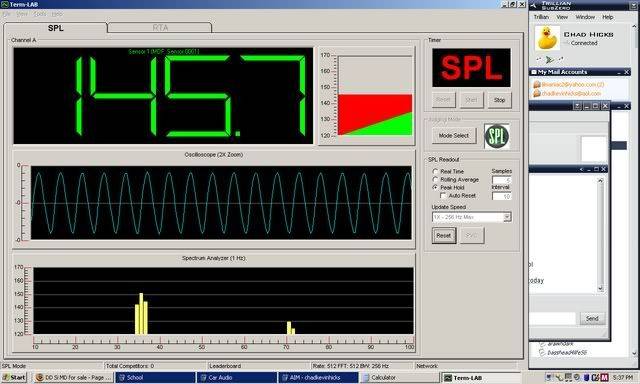Open DD SI MD for sale taskbar item
Image resolution: width=640 pixels, height=384 pixels.
click(x=73, y=377)
